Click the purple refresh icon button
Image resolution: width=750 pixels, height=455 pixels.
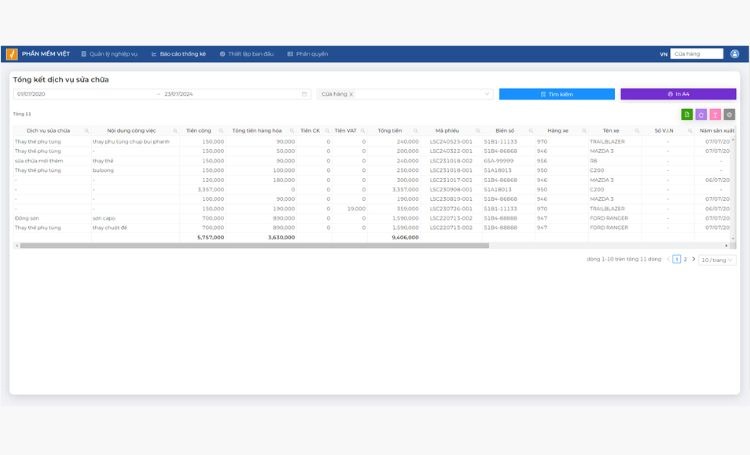coord(701,114)
